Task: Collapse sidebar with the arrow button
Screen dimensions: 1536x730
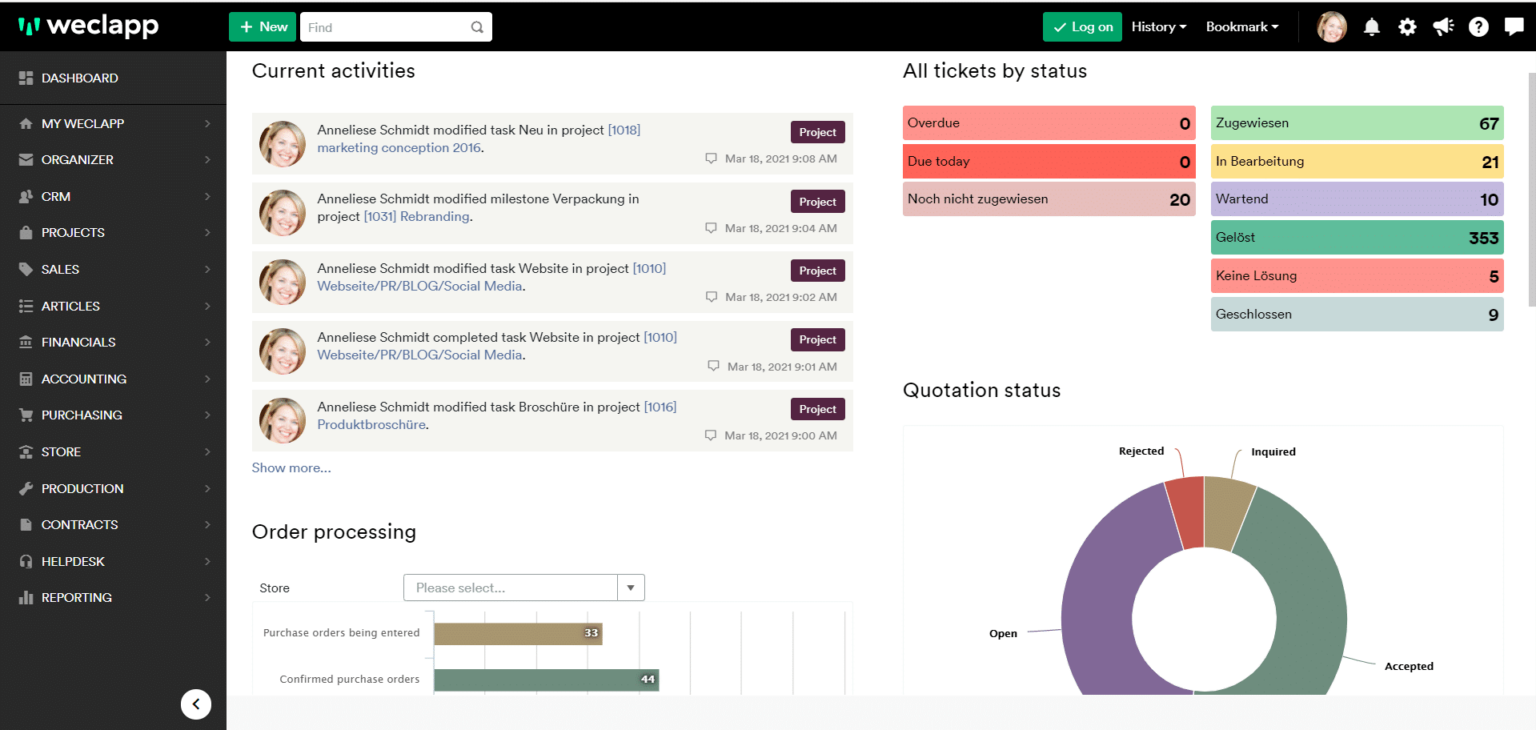Action: (196, 704)
